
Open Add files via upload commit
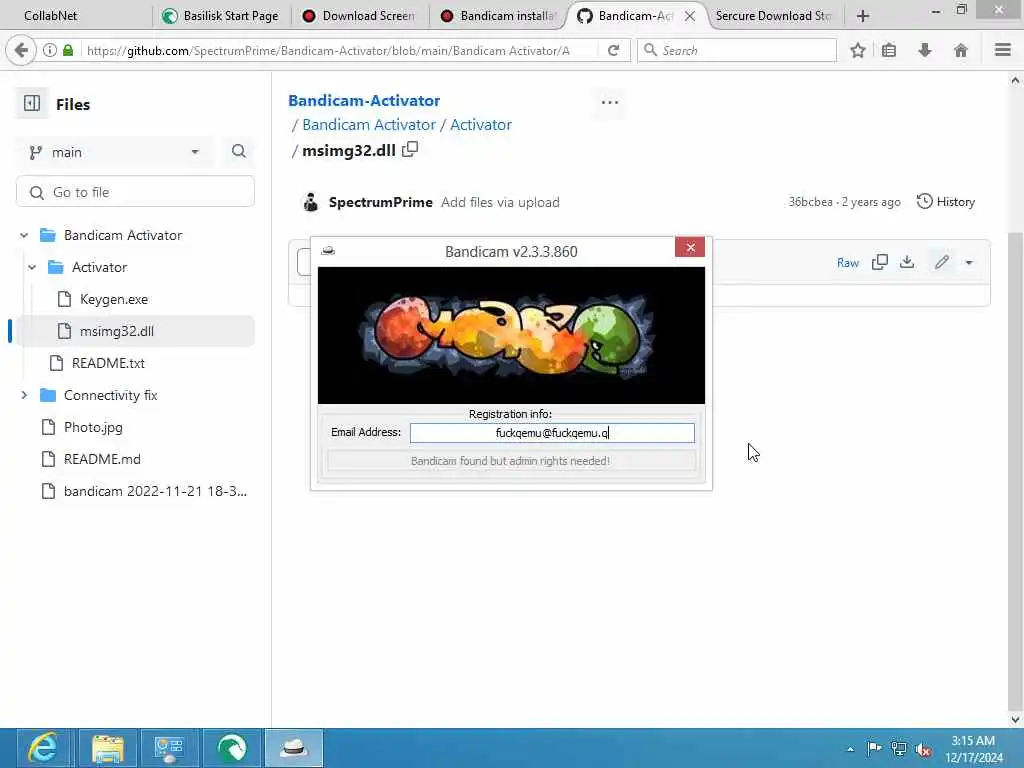click(x=500, y=202)
